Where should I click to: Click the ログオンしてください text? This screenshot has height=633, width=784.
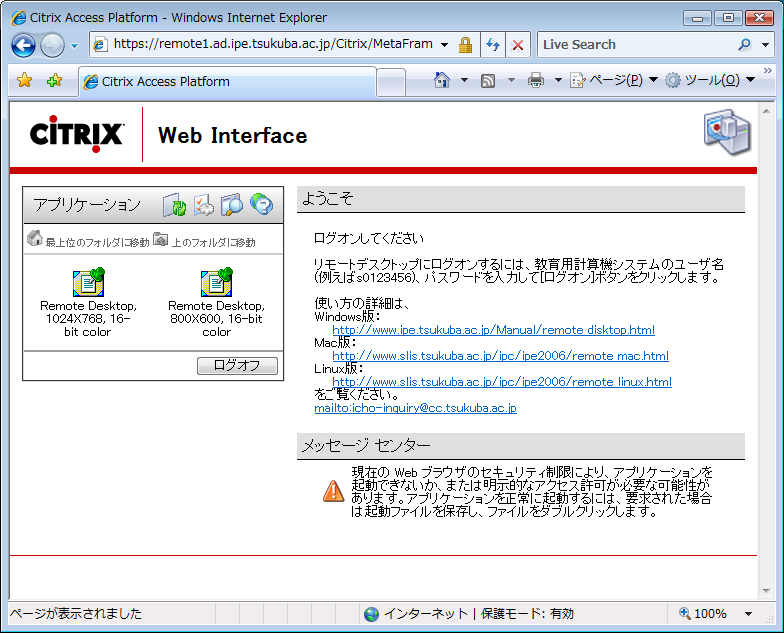click(368, 238)
